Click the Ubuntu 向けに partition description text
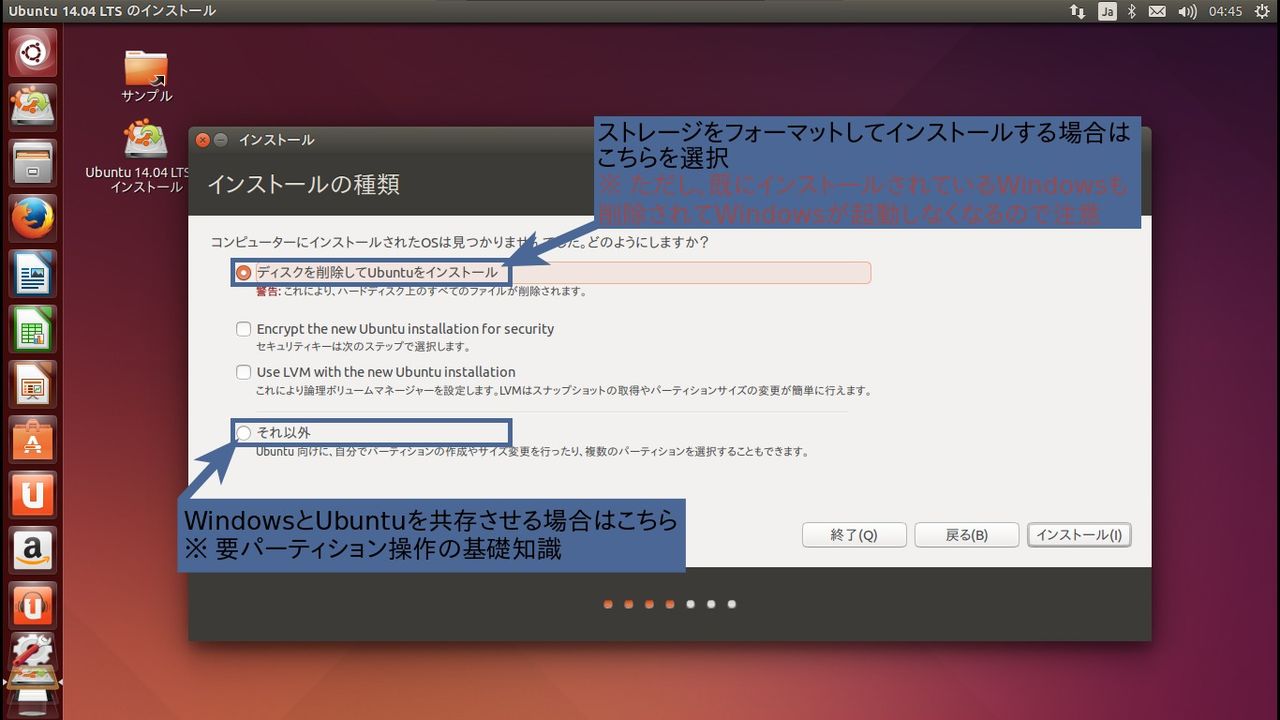This screenshot has height=720, width=1280. (x=532, y=452)
